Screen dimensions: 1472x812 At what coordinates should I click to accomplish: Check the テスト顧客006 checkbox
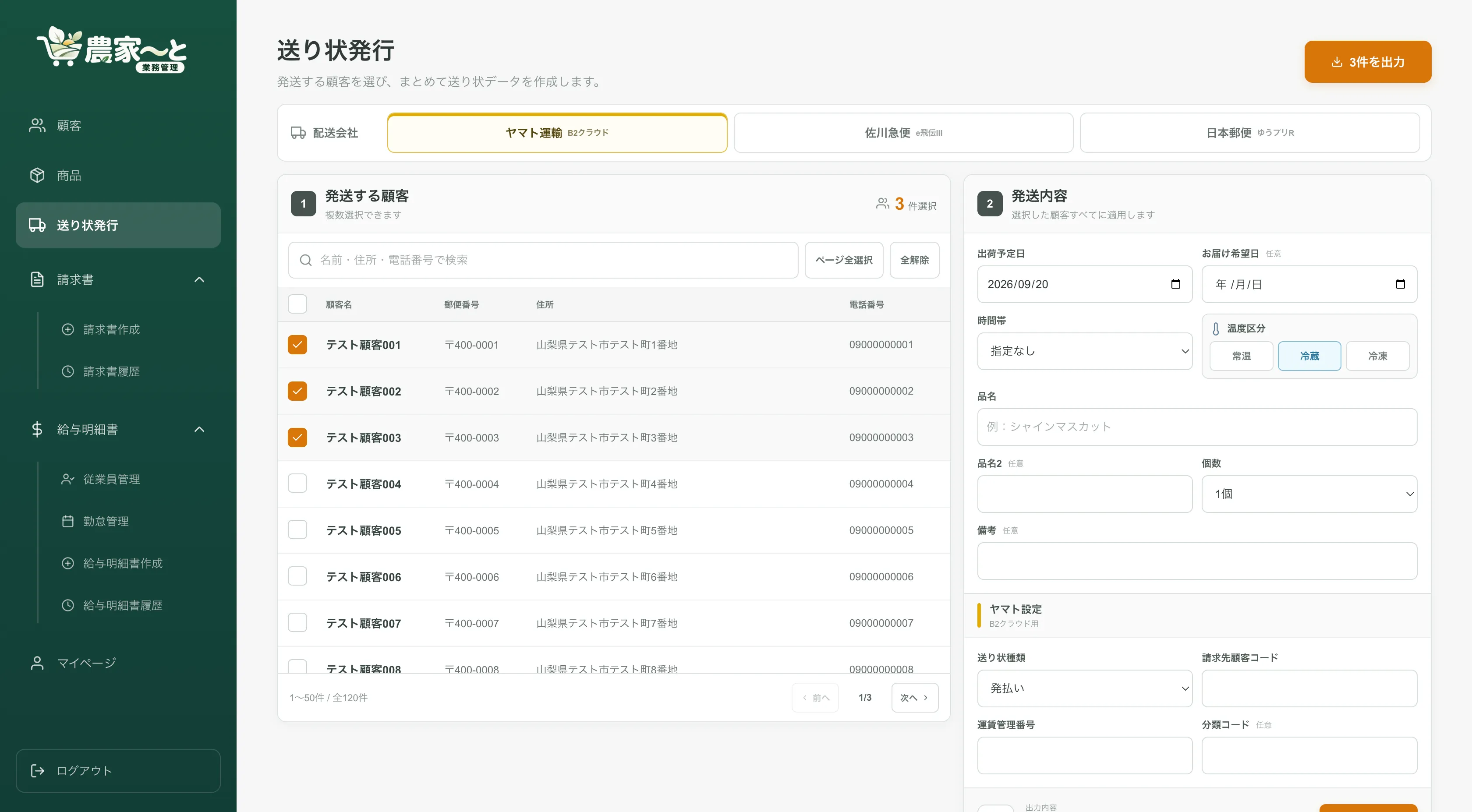(x=297, y=576)
